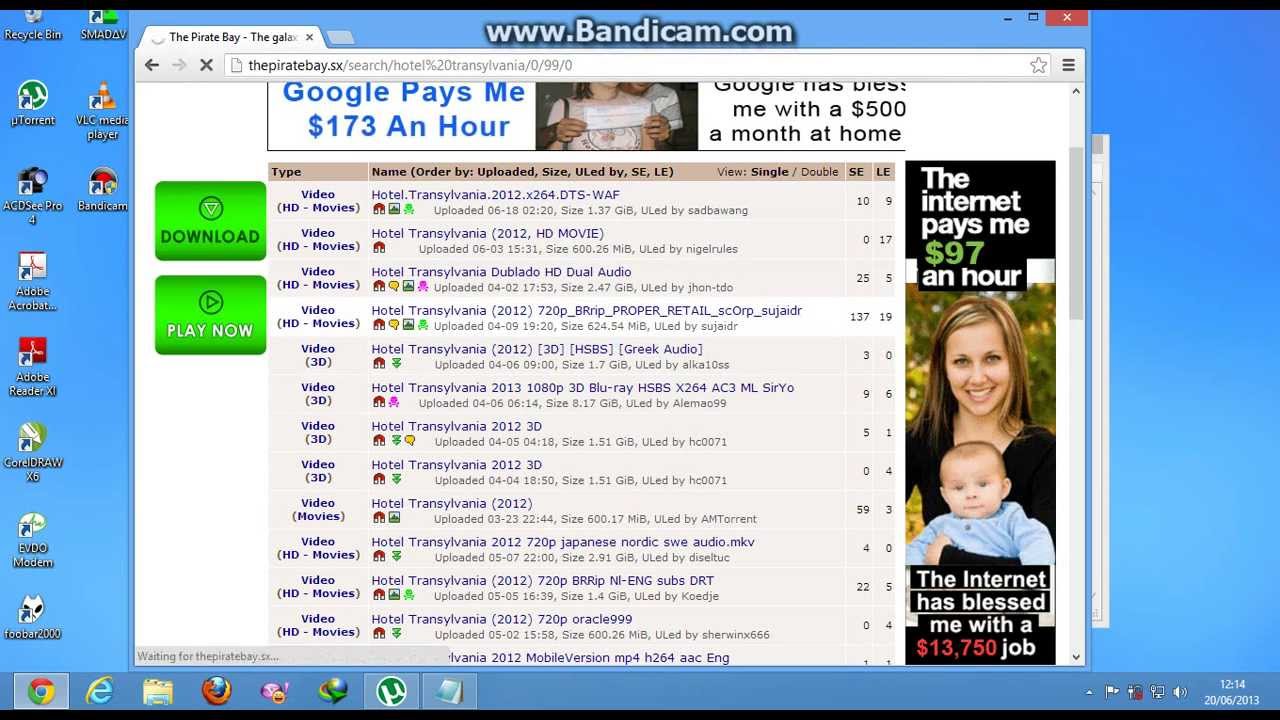
Task: Open the VLC media player desktop icon
Action: [103, 110]
